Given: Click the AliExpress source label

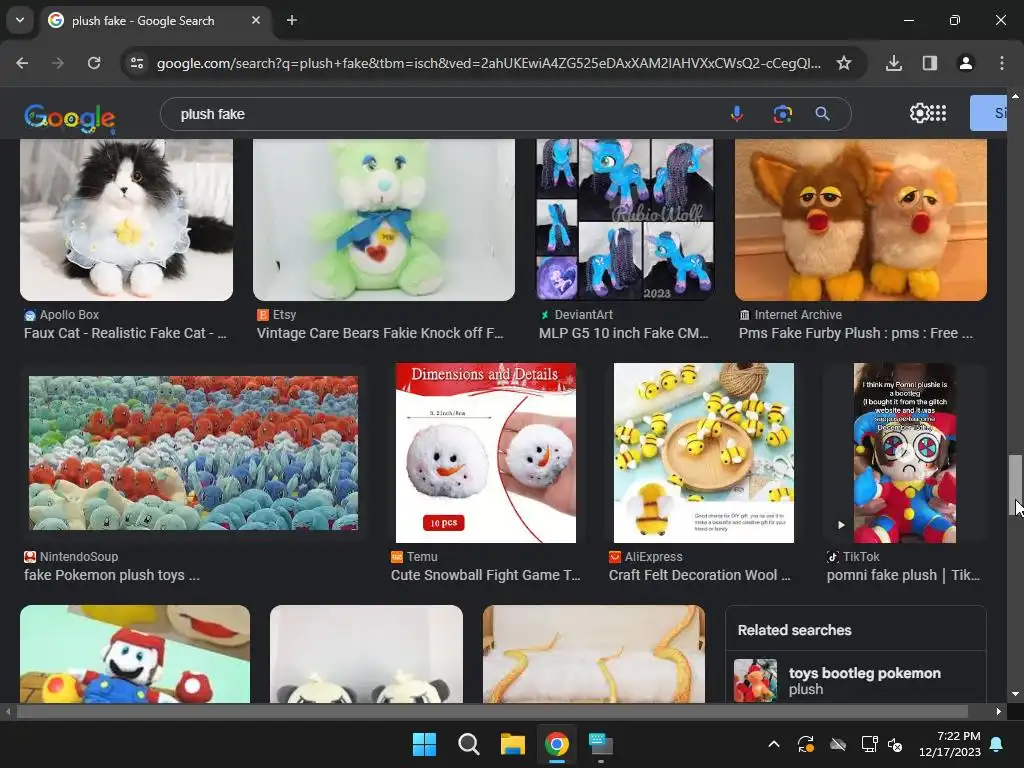Looking at the screenshot, I should pyautogui.click(x=653, y=557).
